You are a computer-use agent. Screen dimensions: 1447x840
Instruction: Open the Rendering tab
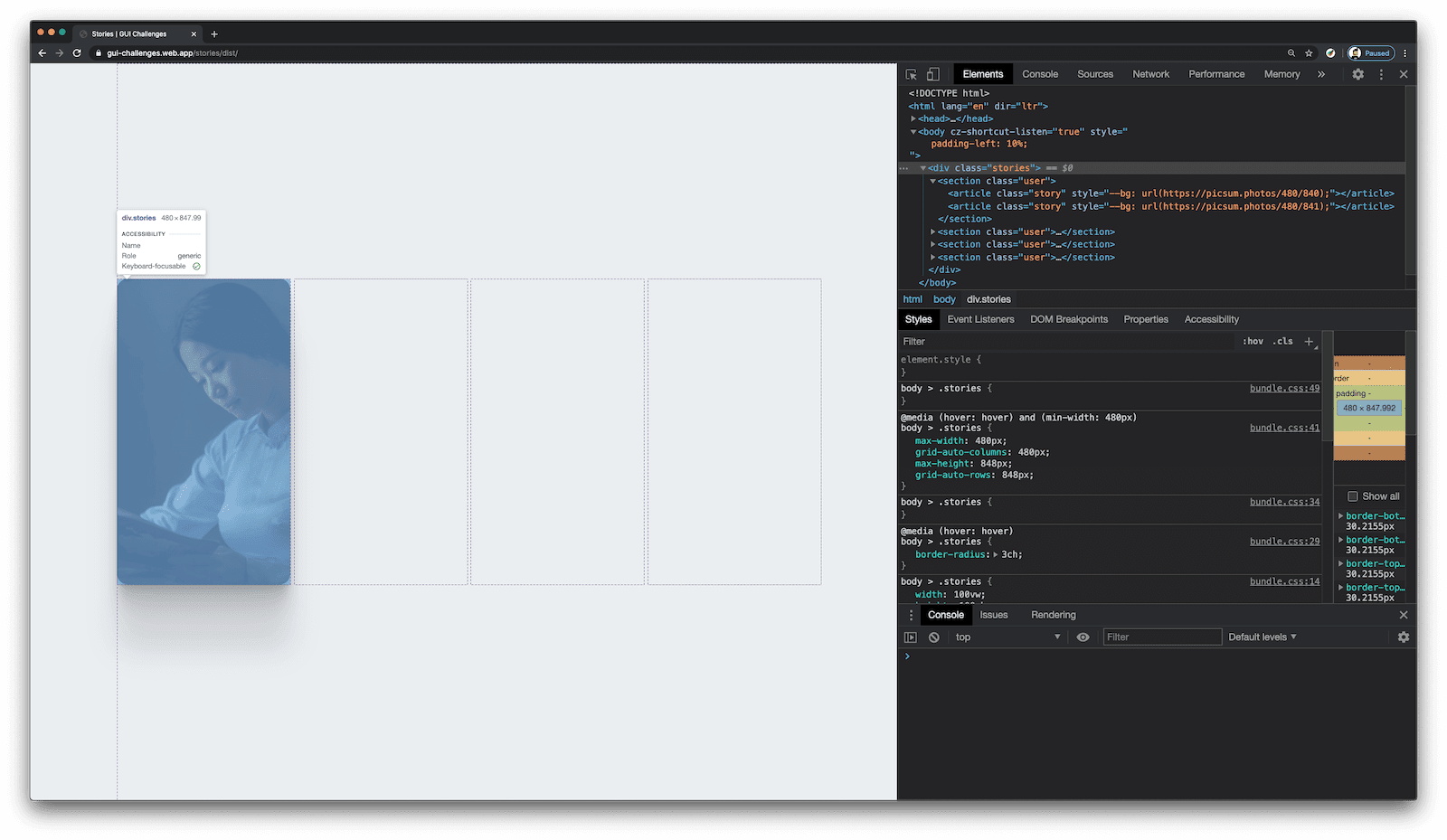tap(1053, 615)
